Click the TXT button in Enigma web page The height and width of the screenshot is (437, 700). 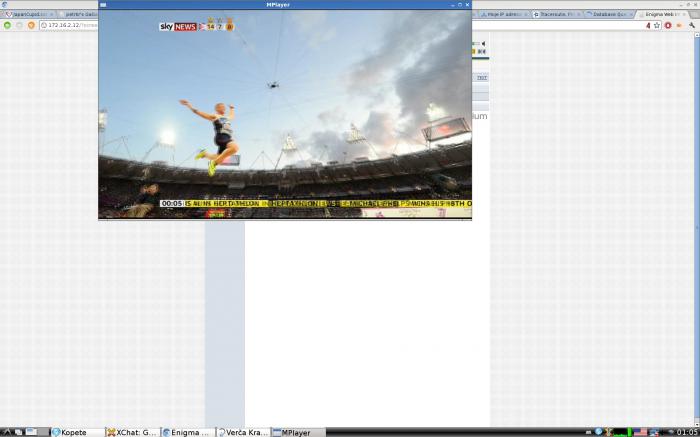[482, 78]
